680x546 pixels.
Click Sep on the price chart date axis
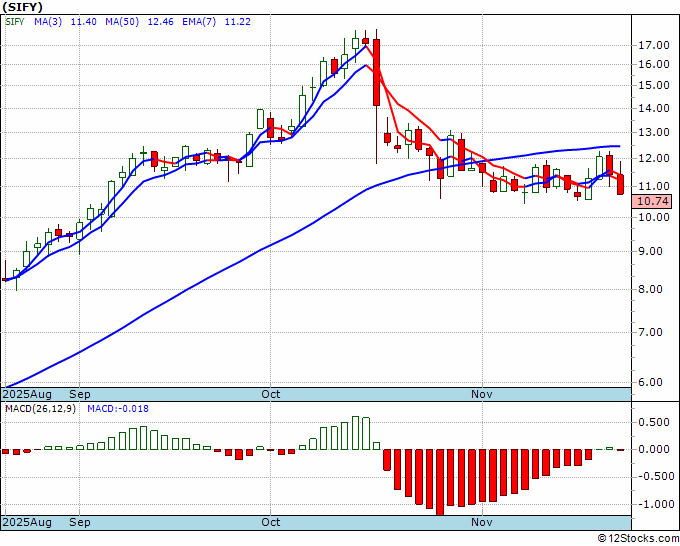(x=80, y=394)
